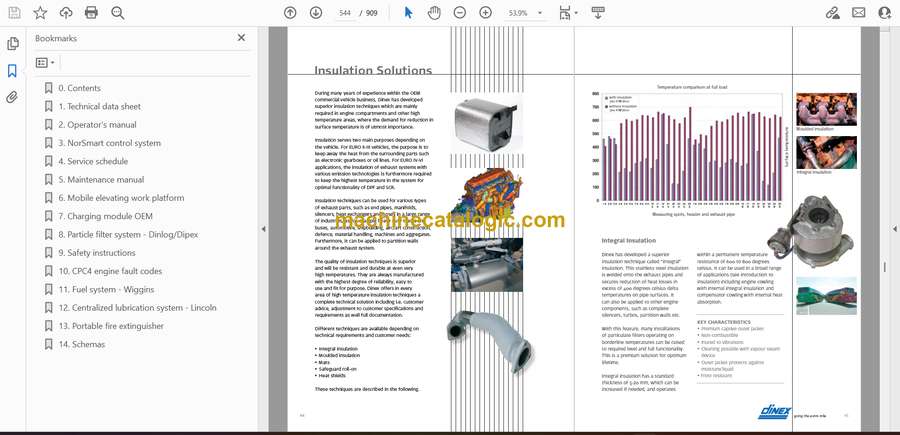Activate the hand pan tool

click(434, 13)
